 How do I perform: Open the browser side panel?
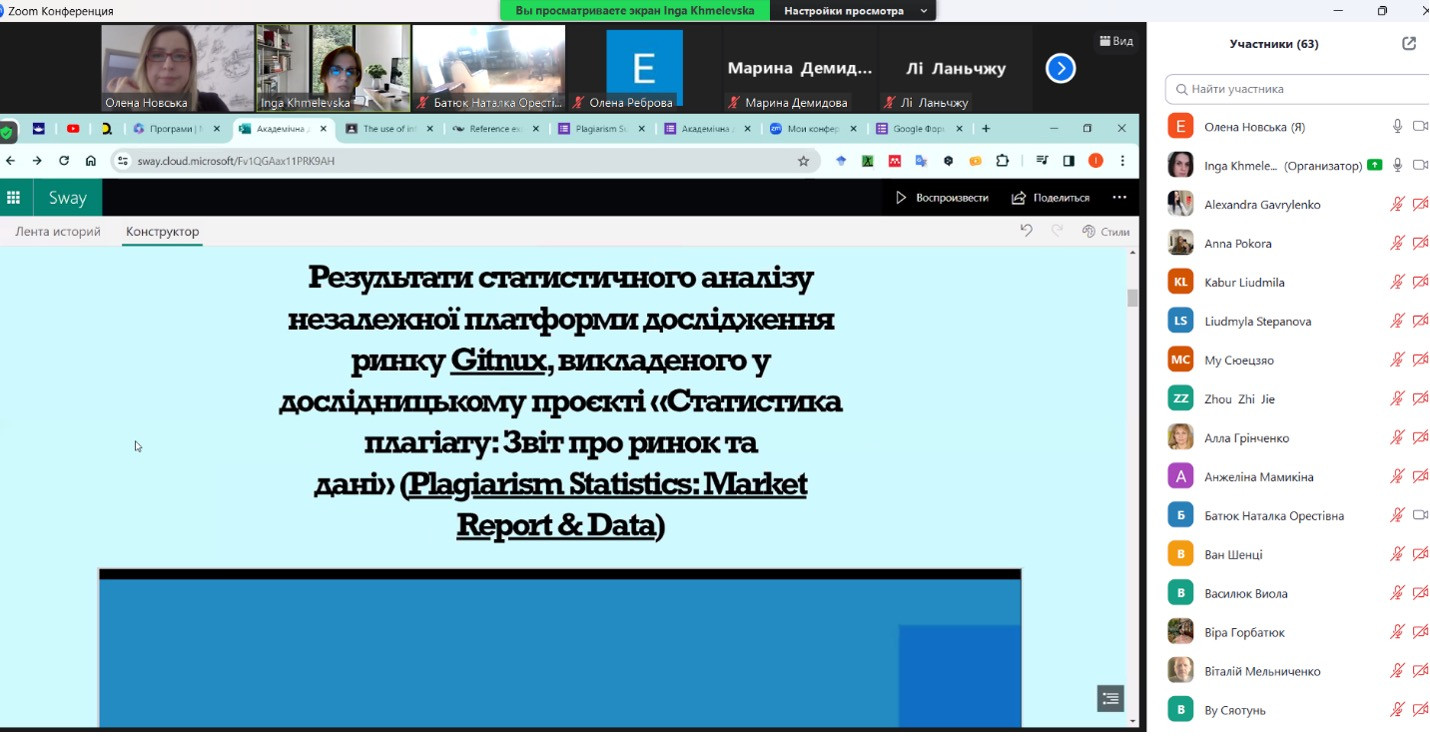tap(1069, 161)
